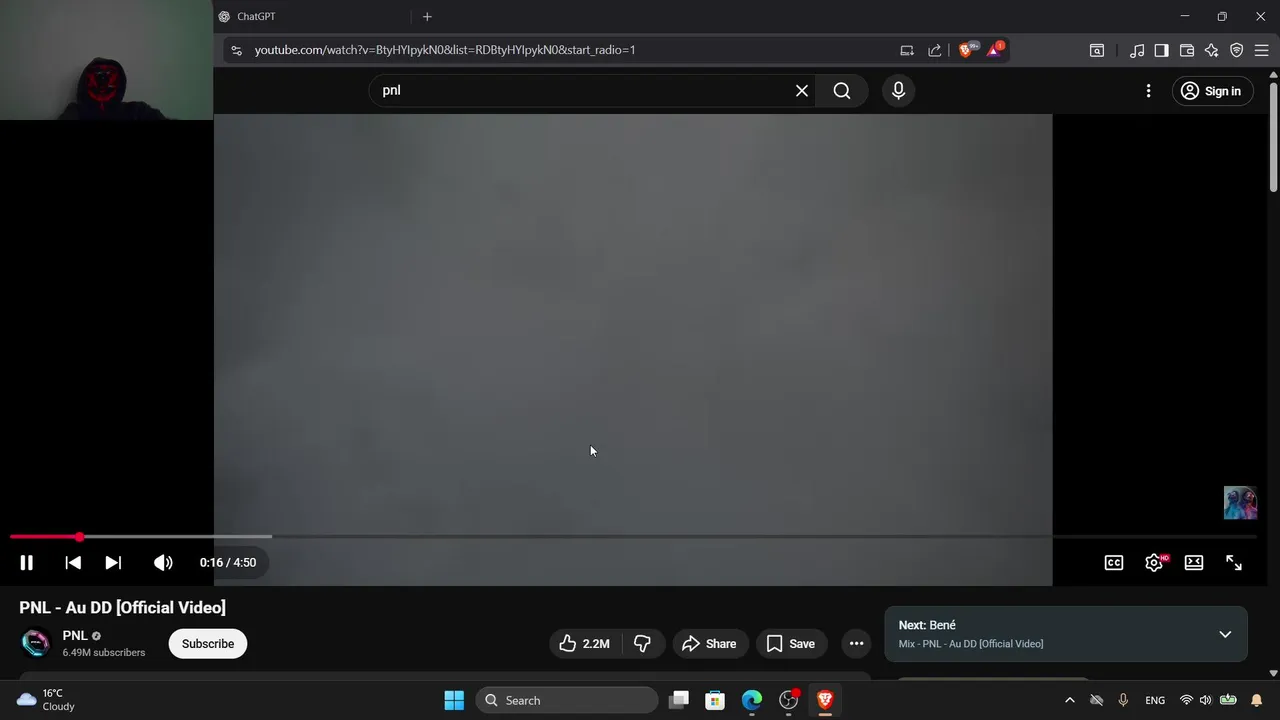Open the speaker volume tray icon
This screenshot has height=720, width=1280.
click(1205, 700)
